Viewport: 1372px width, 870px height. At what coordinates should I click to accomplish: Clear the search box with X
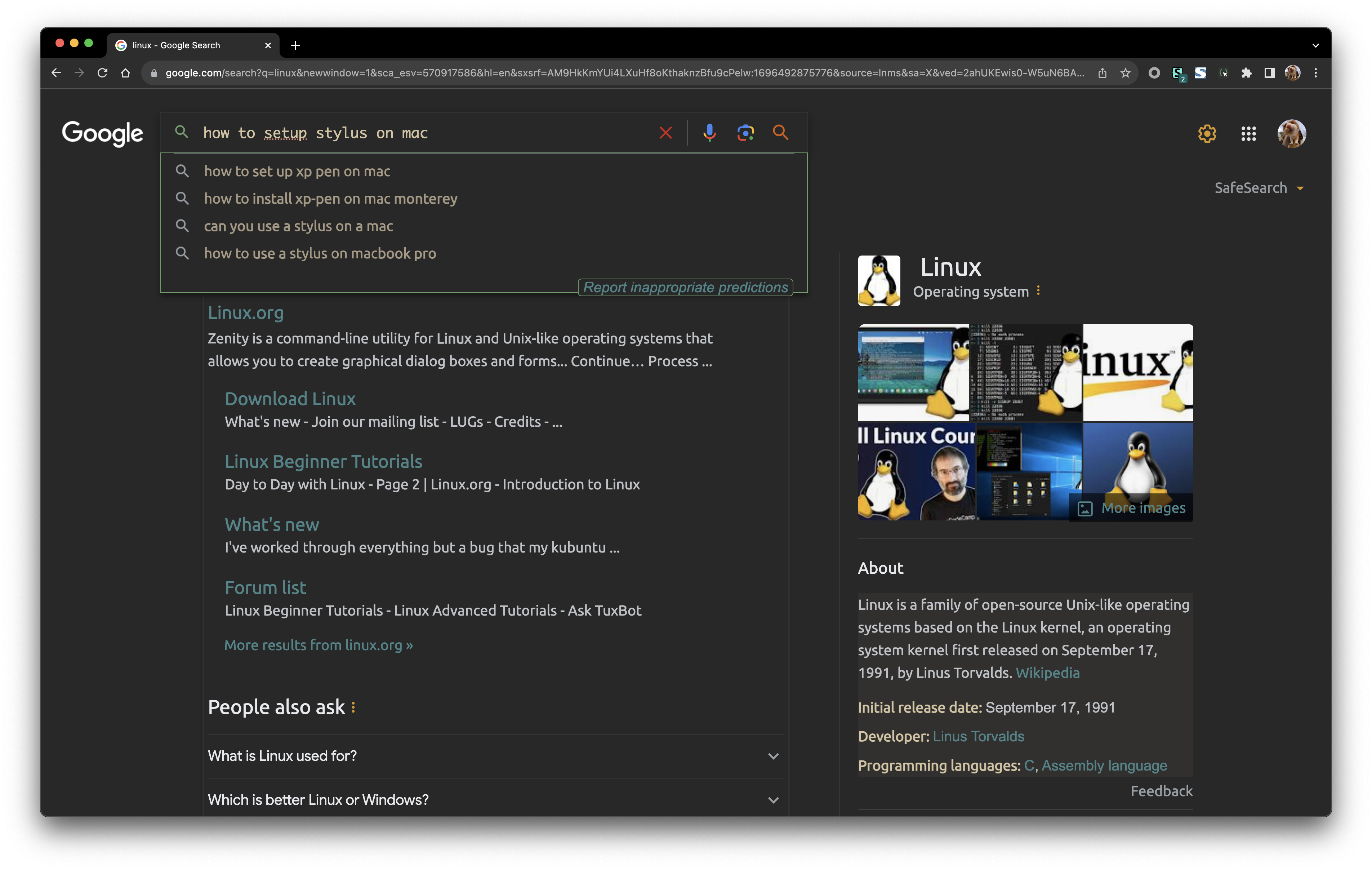[x=665, y=133]
